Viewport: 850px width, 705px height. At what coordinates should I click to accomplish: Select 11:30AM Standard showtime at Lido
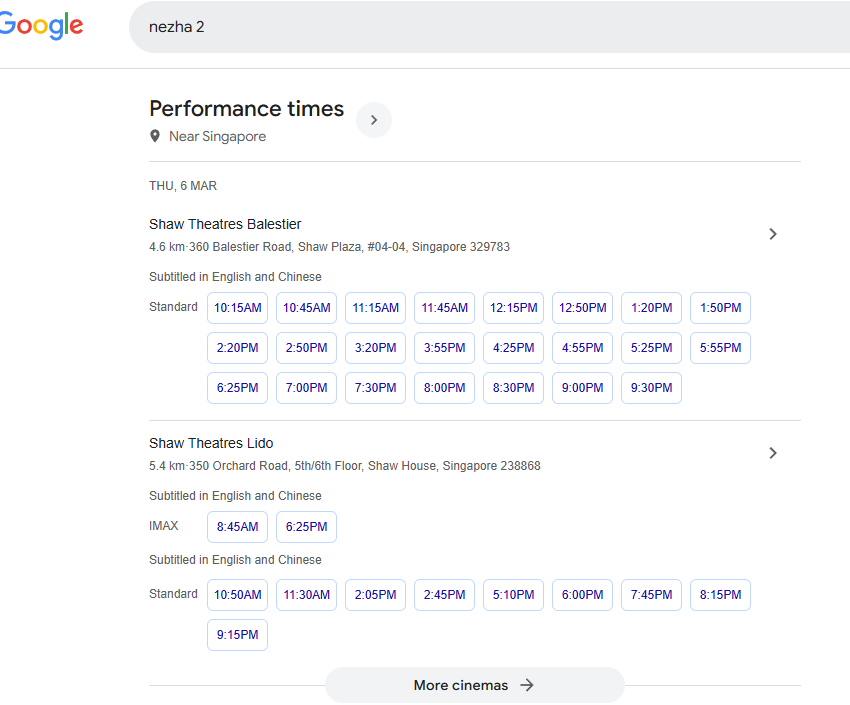pos(306,595)
